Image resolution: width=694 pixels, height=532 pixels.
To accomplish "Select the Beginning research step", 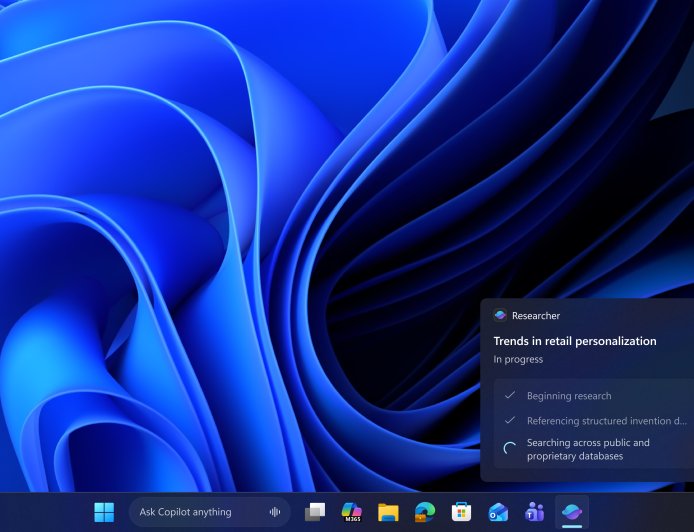I will click(x=569, y=396).
